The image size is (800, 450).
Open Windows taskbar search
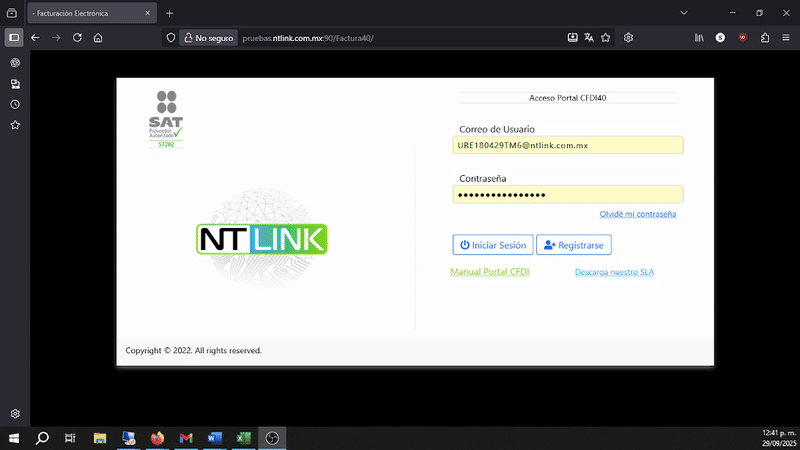[42, 438]
